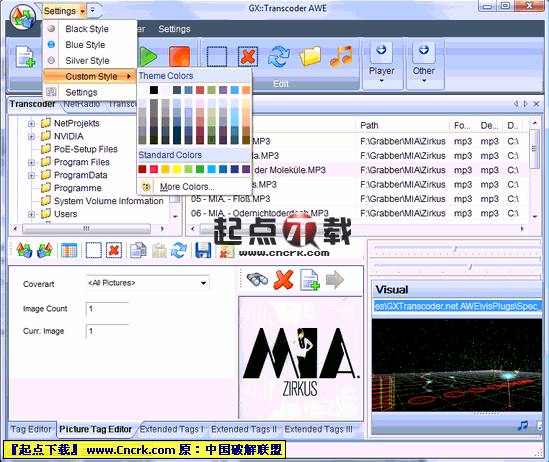
Task: Pick the black theme color swatch
Action: [x=154, y=90]
